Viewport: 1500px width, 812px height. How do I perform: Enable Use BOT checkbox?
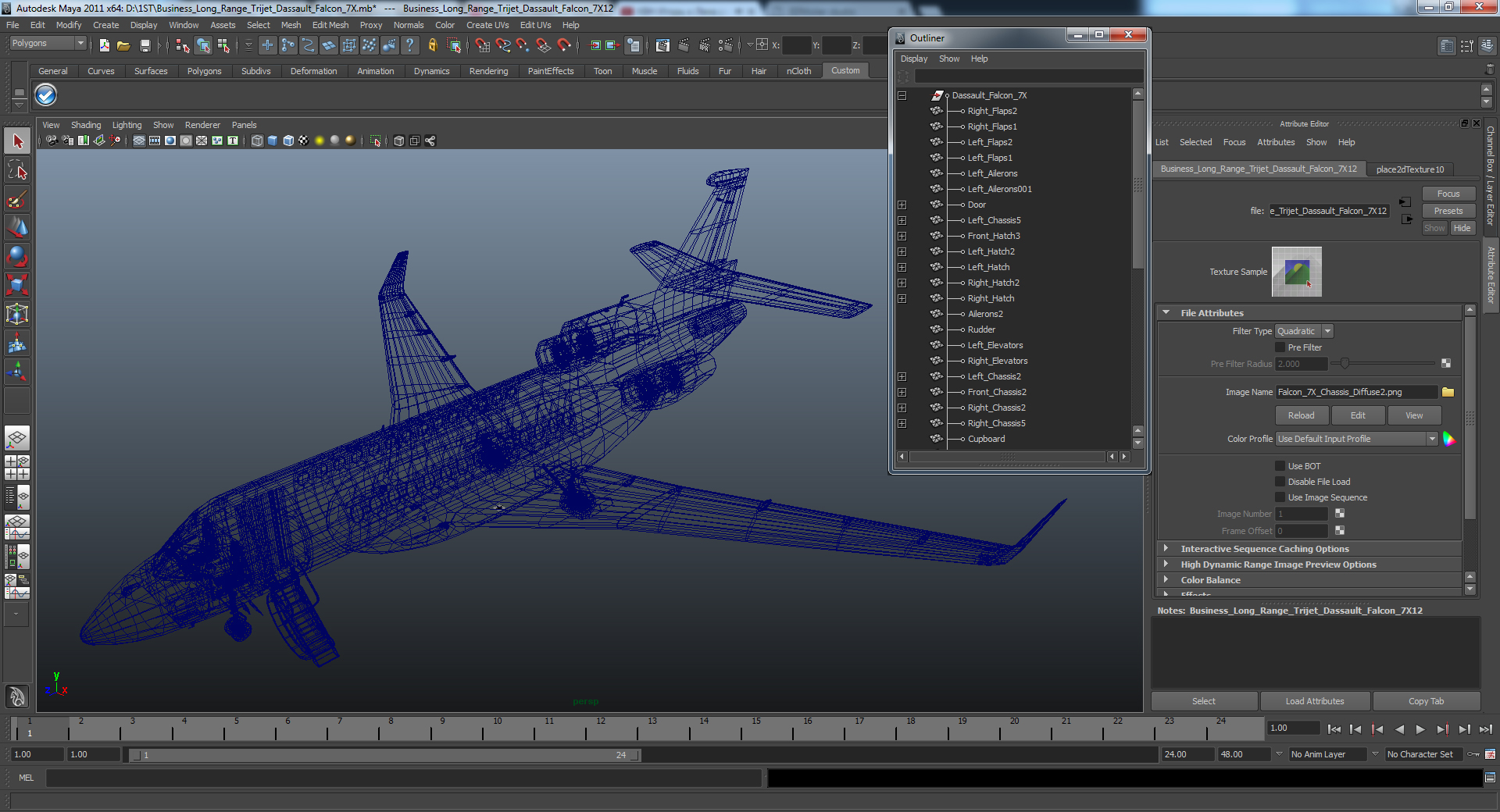1280,466
